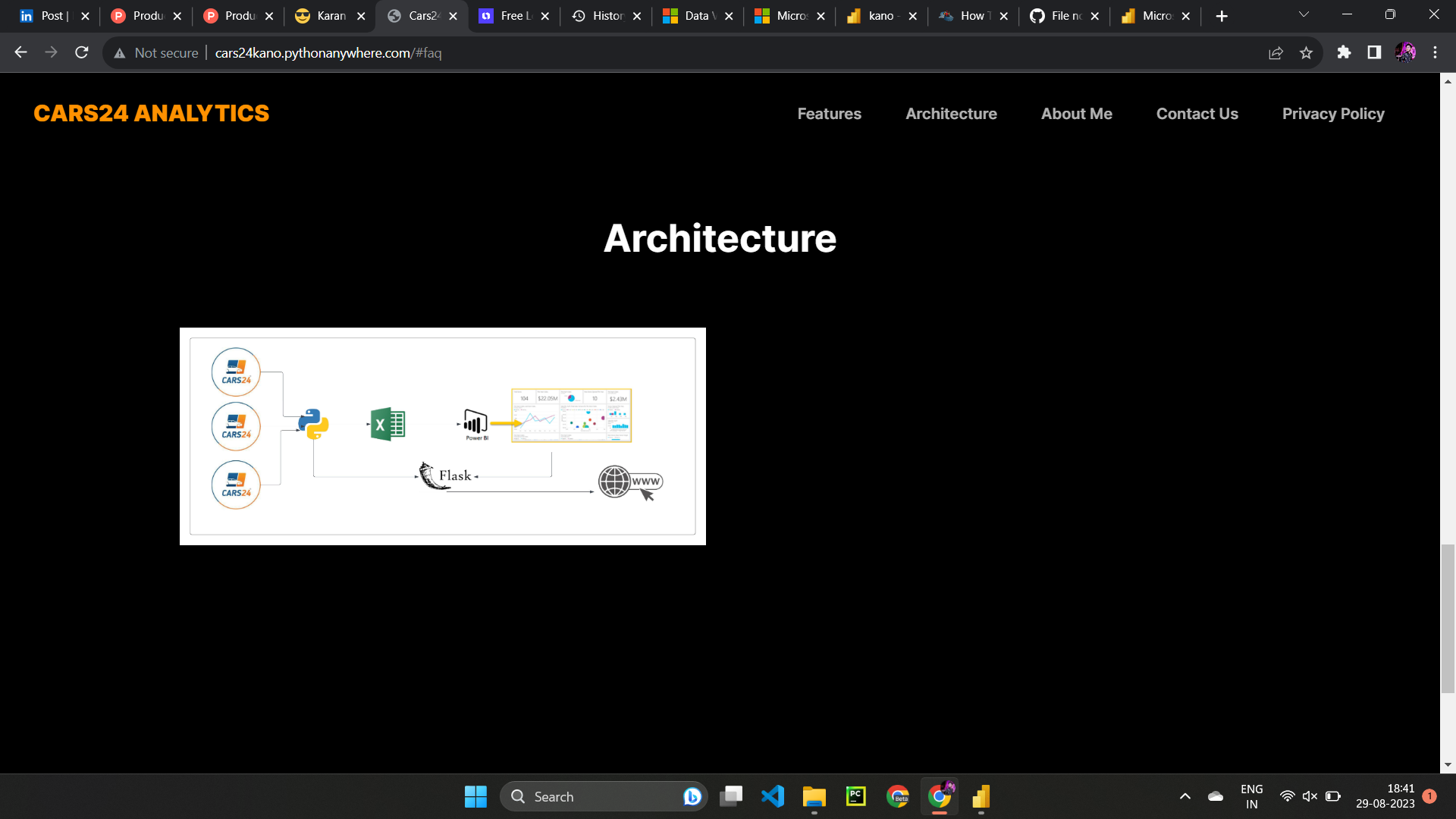Open the Windows Start menu

[x=475, y=796]
